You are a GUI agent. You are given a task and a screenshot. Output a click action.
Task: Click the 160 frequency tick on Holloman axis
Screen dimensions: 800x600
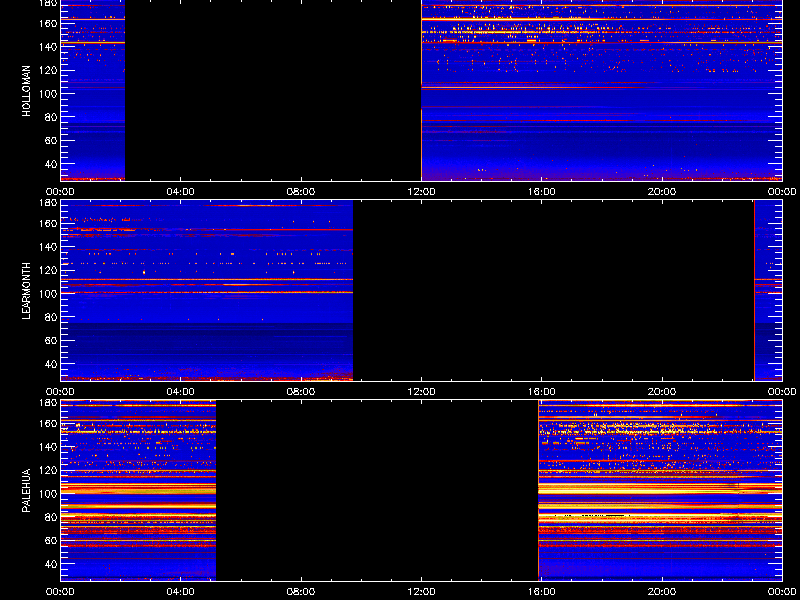click(x=49, y=23)
